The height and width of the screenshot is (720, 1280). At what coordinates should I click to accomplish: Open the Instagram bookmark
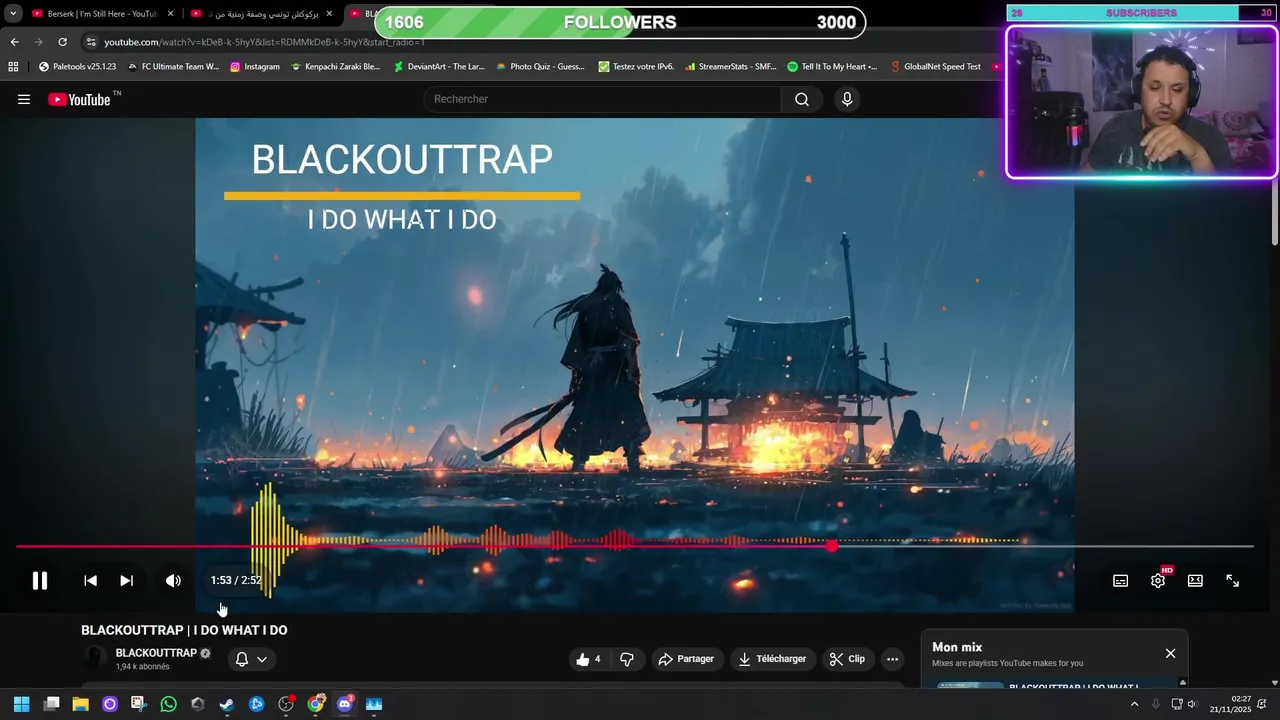[255, 67]
